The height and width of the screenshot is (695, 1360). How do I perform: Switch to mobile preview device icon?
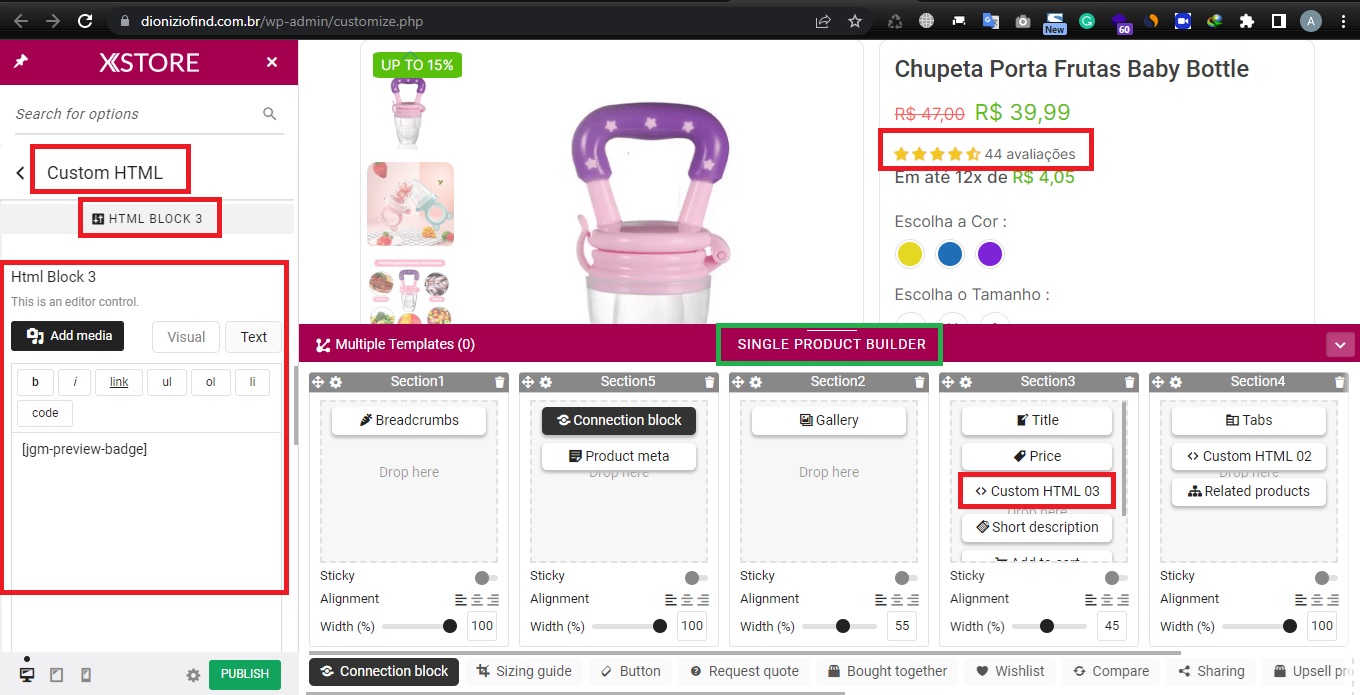pyautogui.click(x=86, y=675)
